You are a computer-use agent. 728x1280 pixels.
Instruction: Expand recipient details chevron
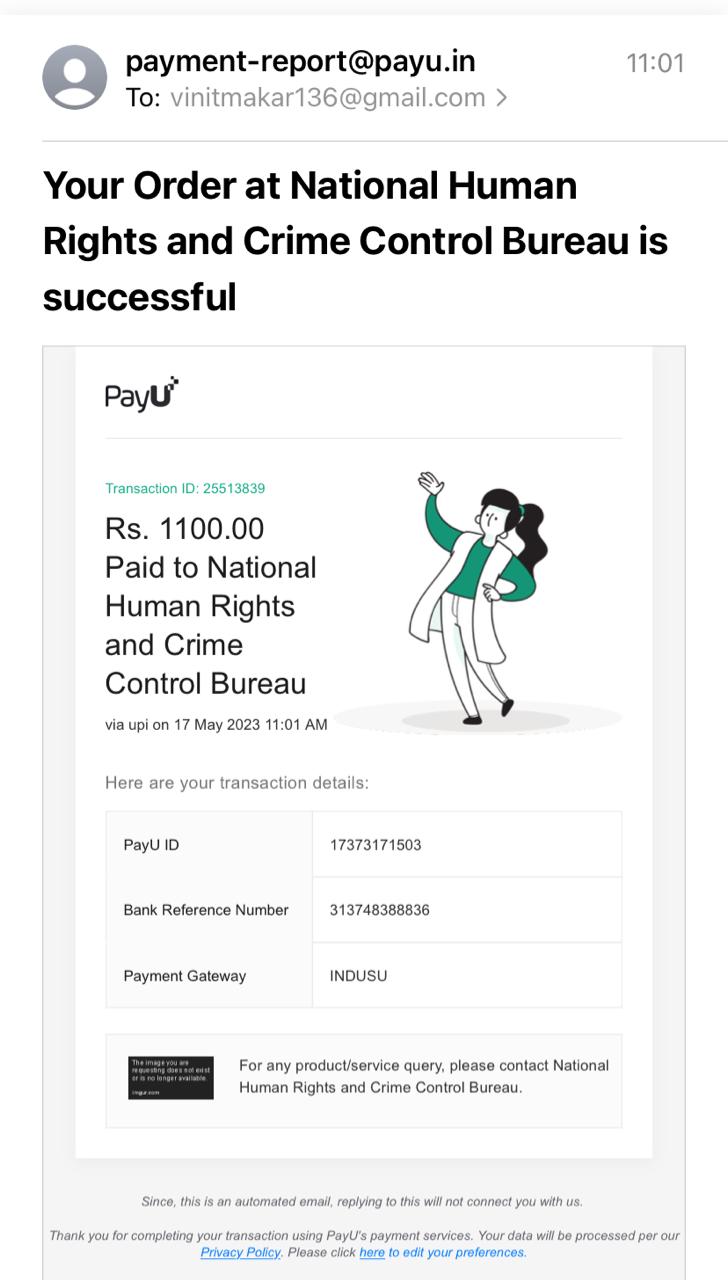[501, 98]
